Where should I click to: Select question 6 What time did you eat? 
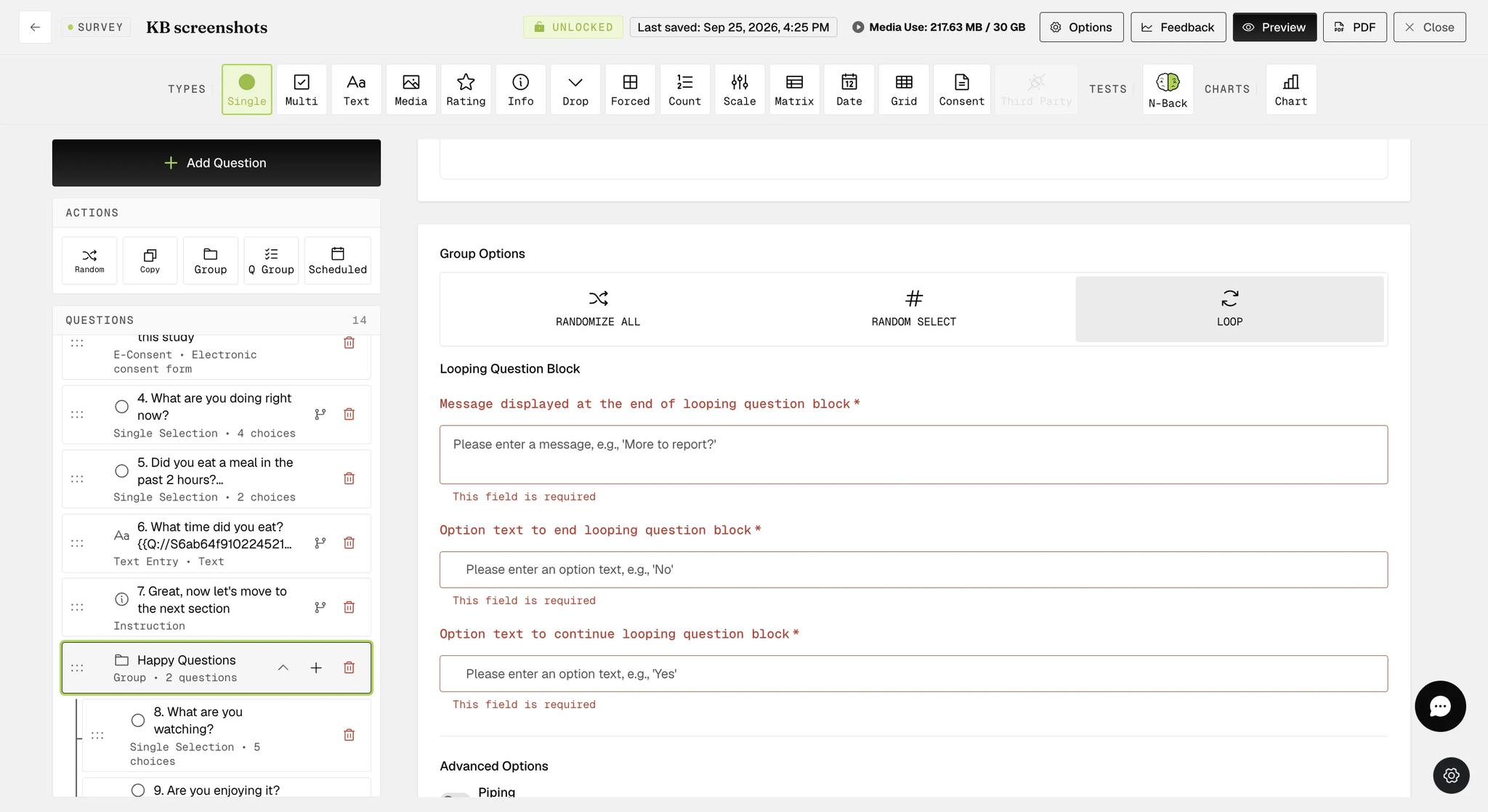click(217, 543)
